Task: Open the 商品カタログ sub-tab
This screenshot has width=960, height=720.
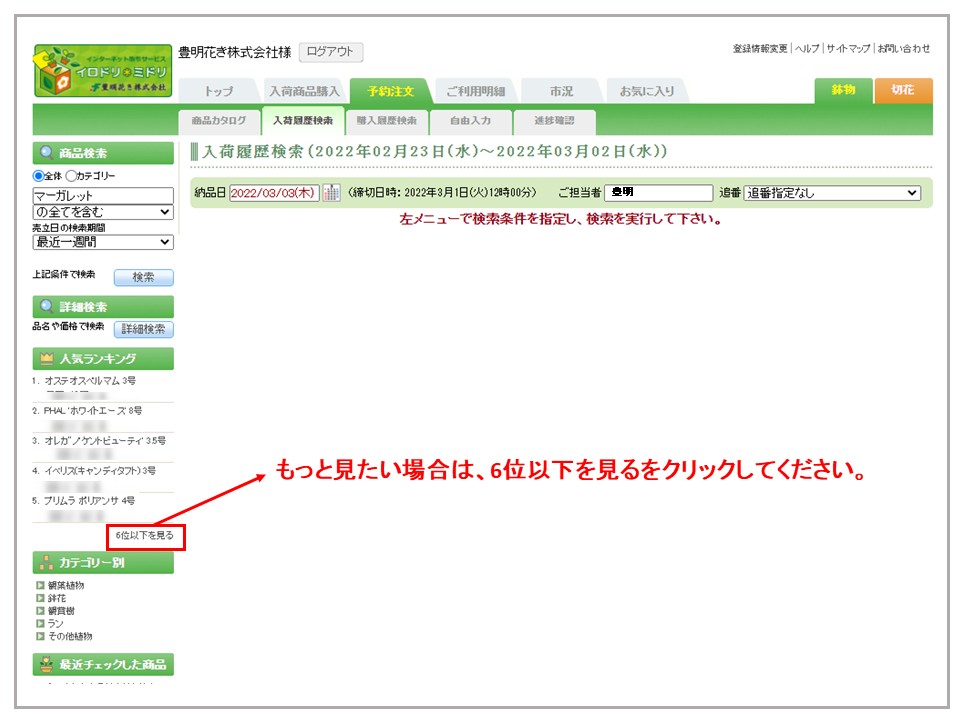Action: [x=218, y=121]
